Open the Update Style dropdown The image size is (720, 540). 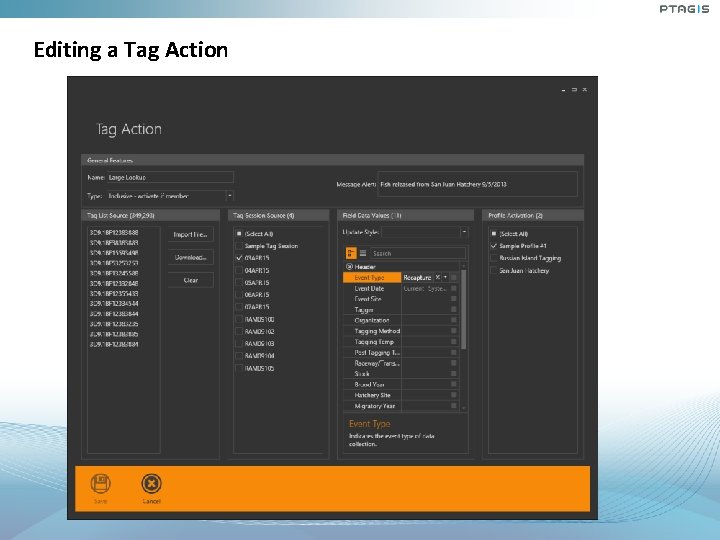pos(464,232)
